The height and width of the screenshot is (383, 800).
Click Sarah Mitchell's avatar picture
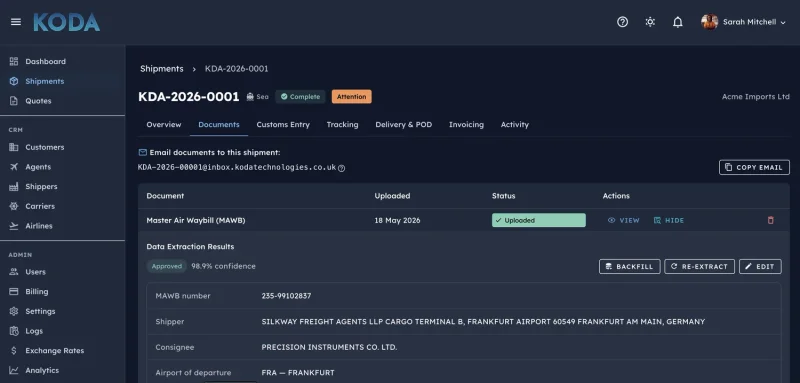709,22
